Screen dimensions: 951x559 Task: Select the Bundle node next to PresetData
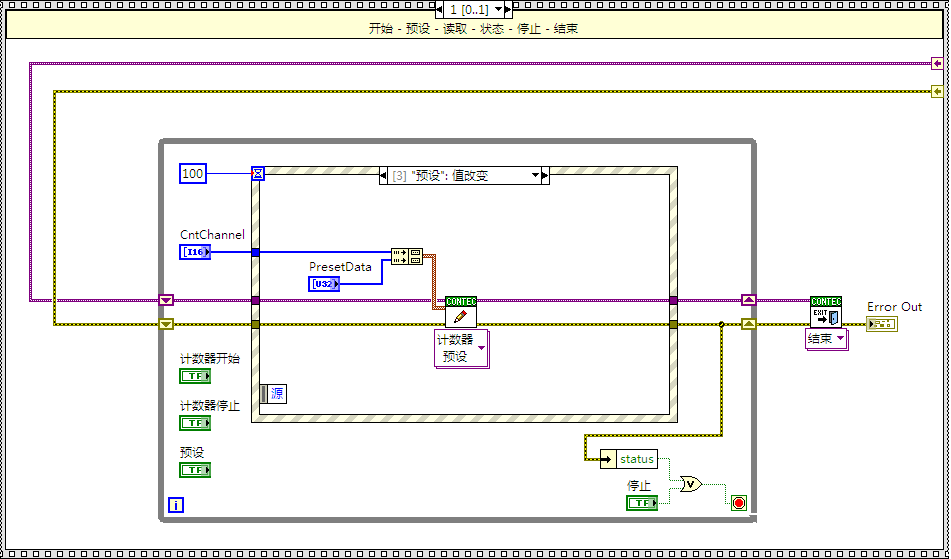click(407, 257)
